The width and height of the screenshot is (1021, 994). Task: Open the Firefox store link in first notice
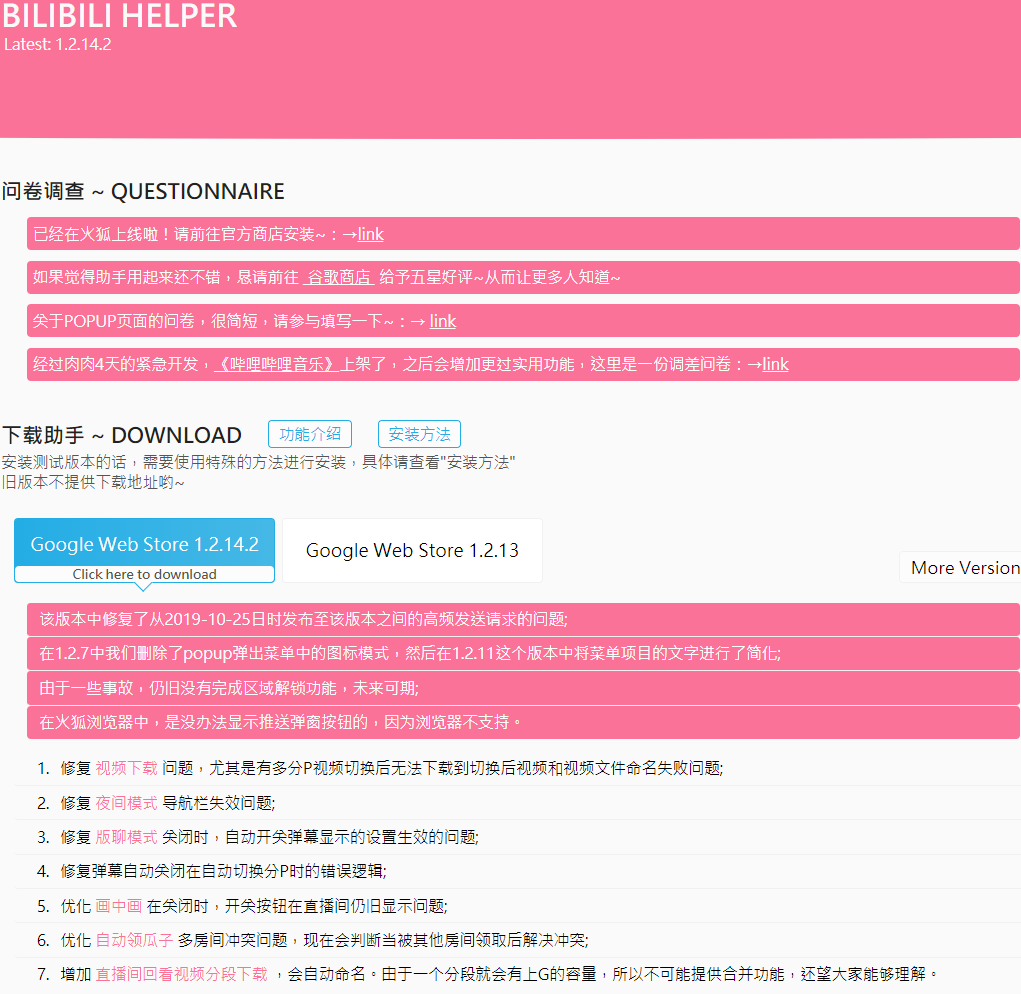click(371, 234)
